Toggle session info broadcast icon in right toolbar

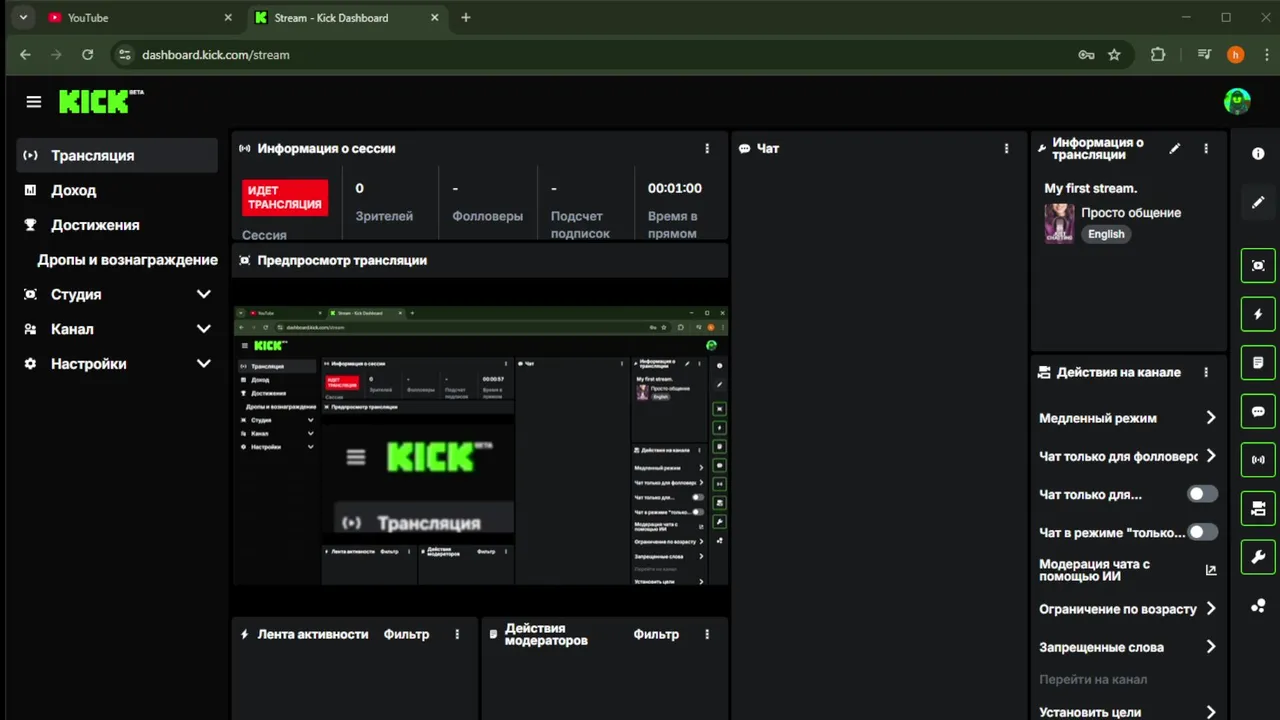[1258, 460]
